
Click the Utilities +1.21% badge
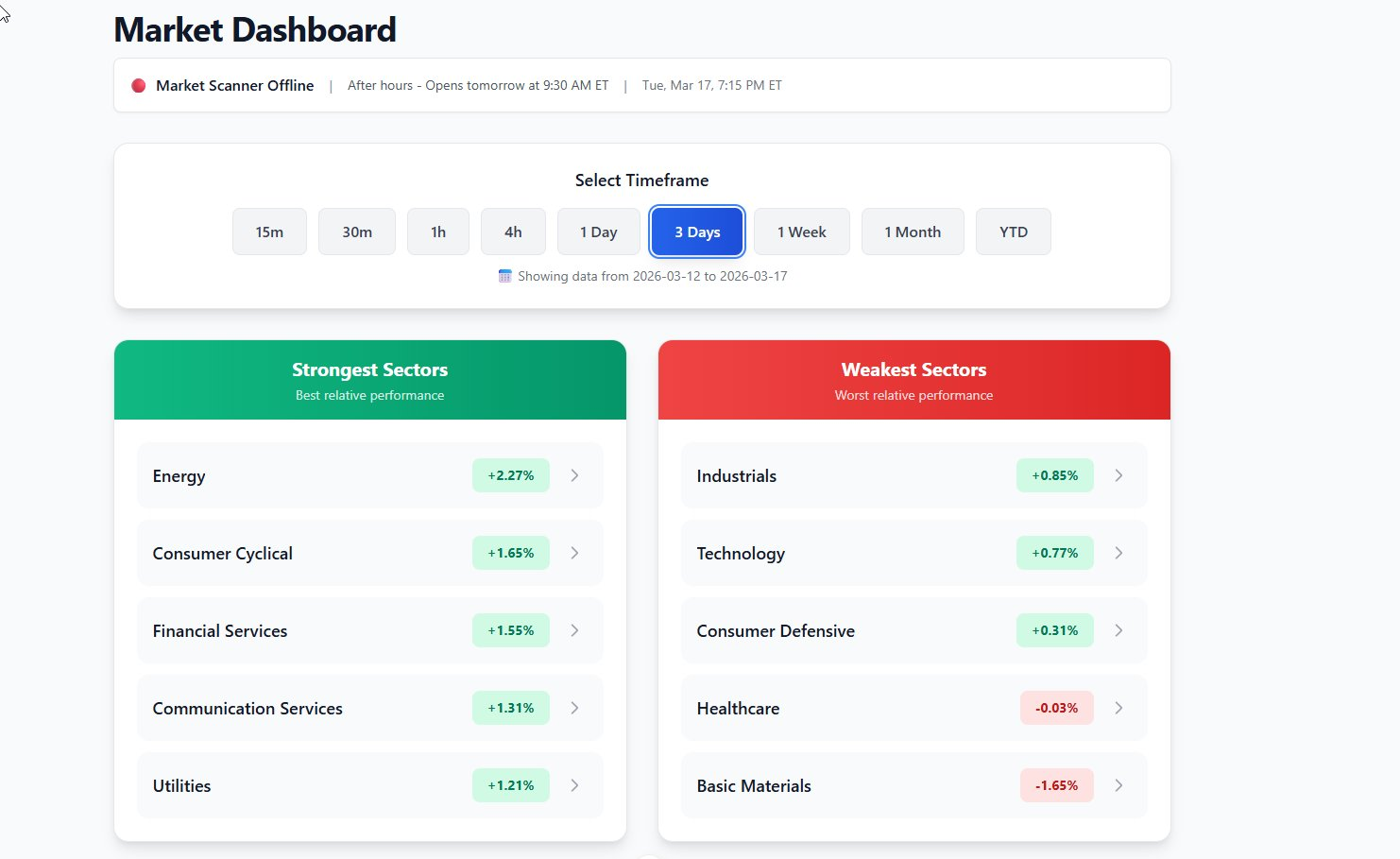click(511, 785)
